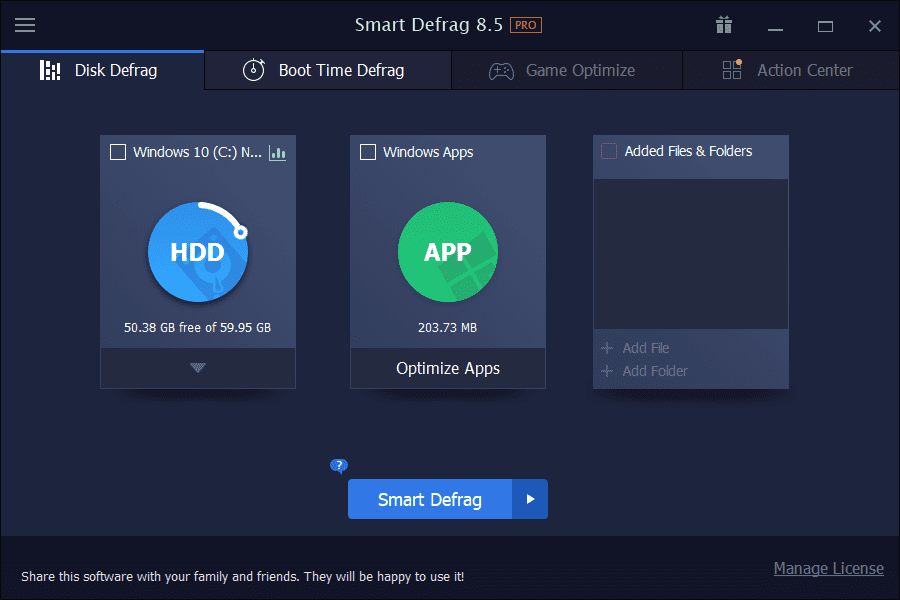Start the Smart Defrag button
The image size is (900, 600).
[x=430, y=499]
